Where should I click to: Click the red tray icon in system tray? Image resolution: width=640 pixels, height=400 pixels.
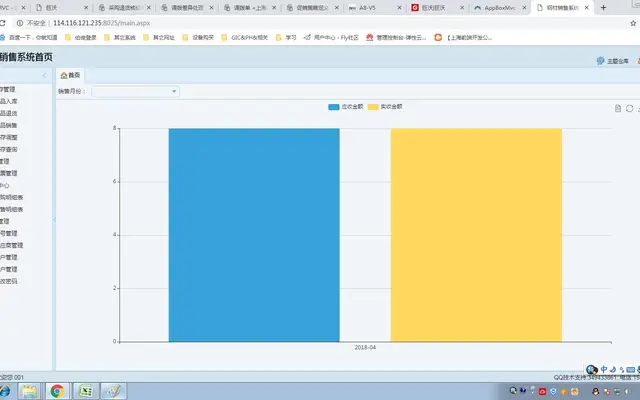pos(542,392)
